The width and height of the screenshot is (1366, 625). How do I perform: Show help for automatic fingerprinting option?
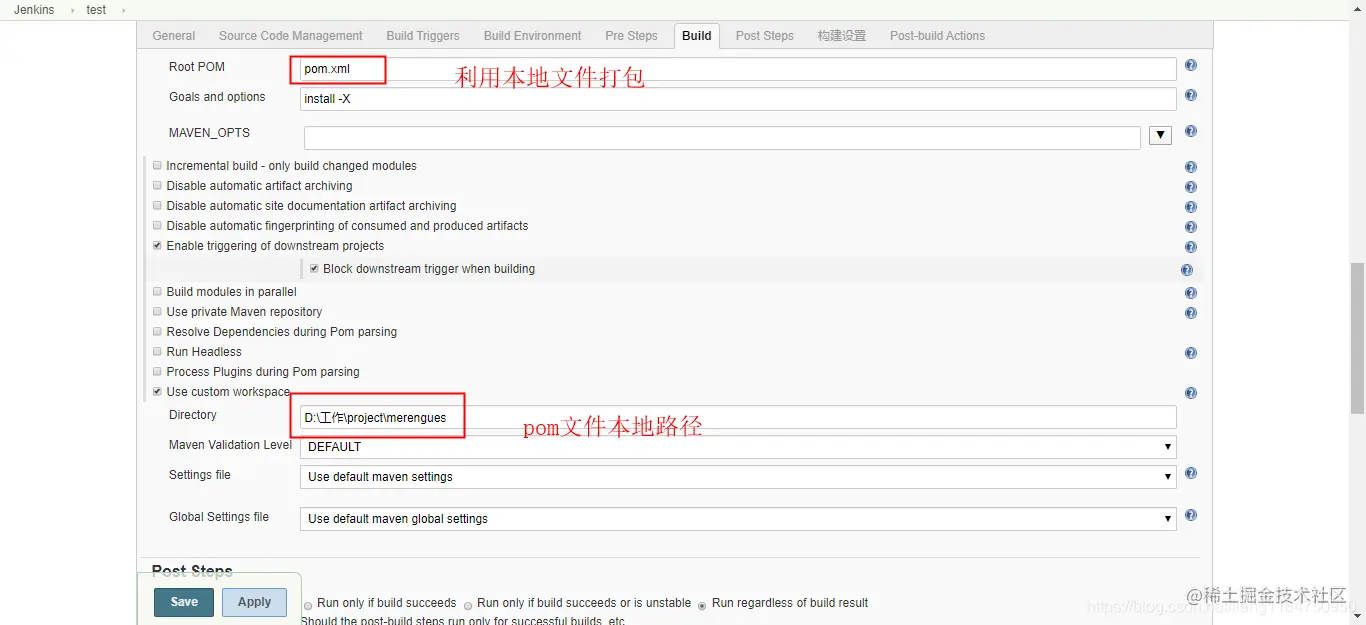[x=1191, y=227]
